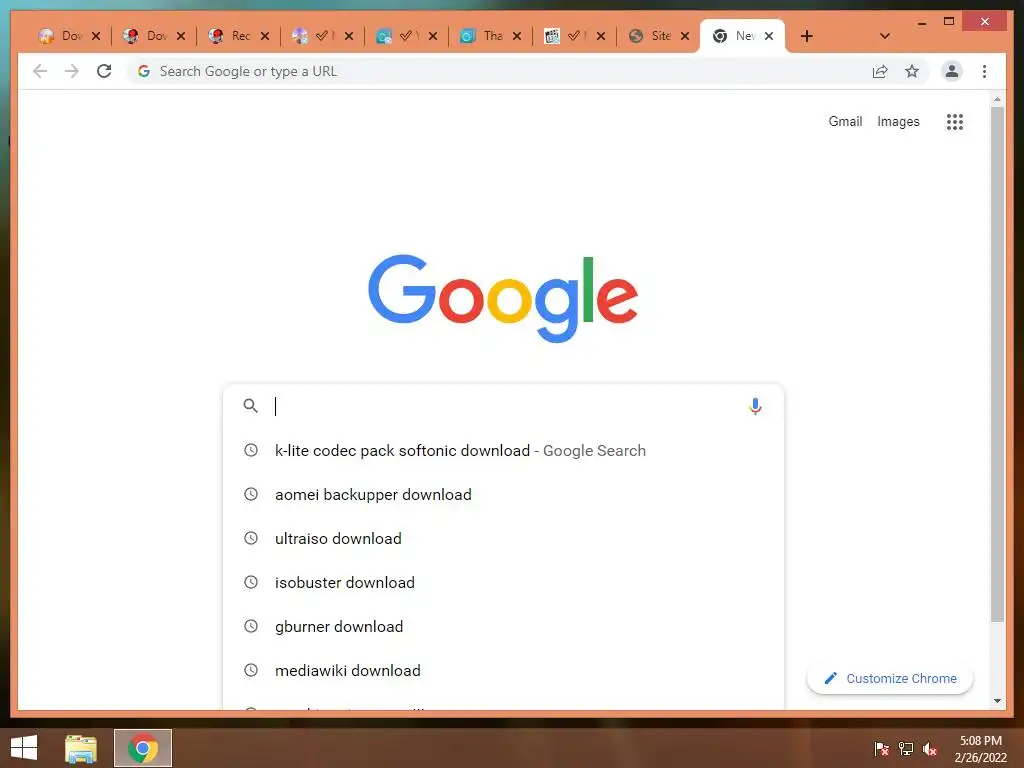1024x768 pixels.
Task: Close the Rec tab
Action: (264, 36)
